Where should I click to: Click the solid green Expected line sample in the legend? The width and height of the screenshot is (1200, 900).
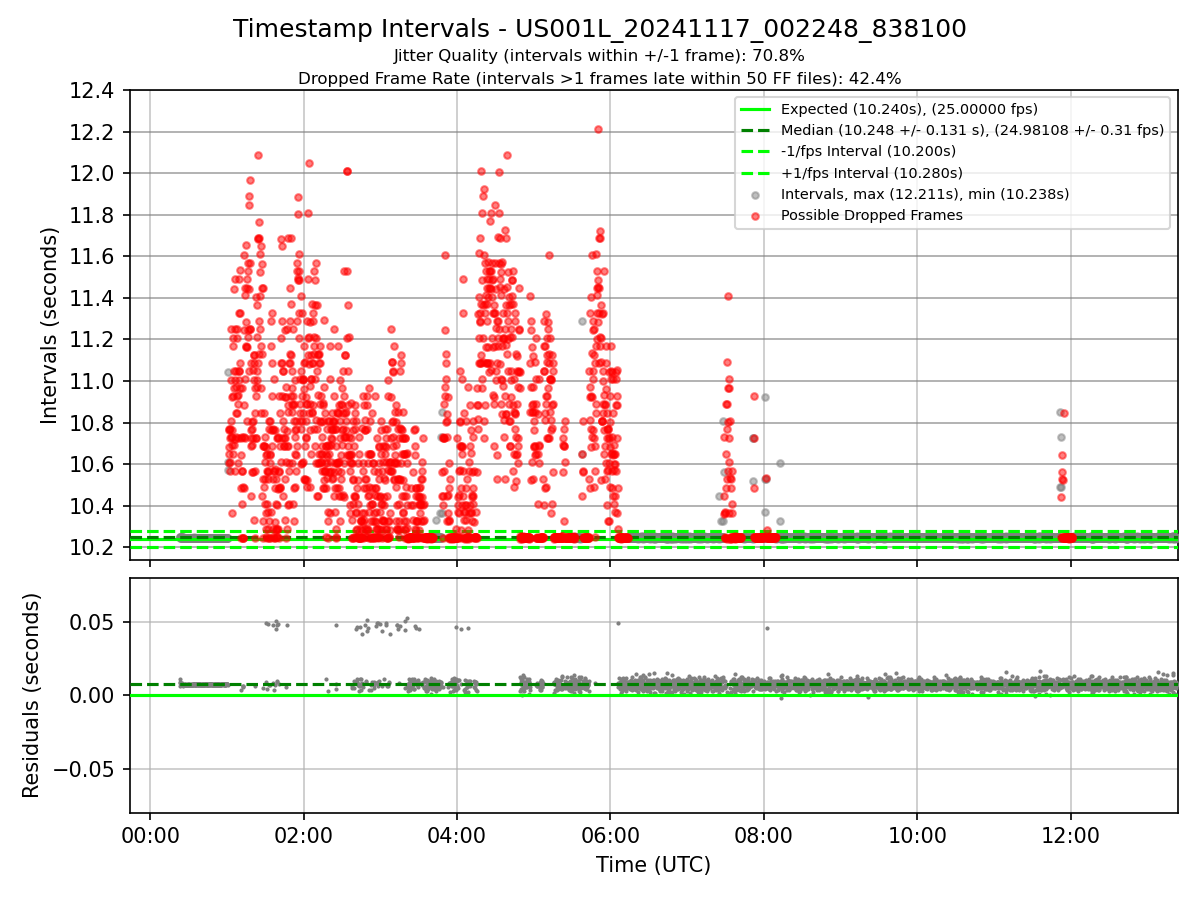755,109
